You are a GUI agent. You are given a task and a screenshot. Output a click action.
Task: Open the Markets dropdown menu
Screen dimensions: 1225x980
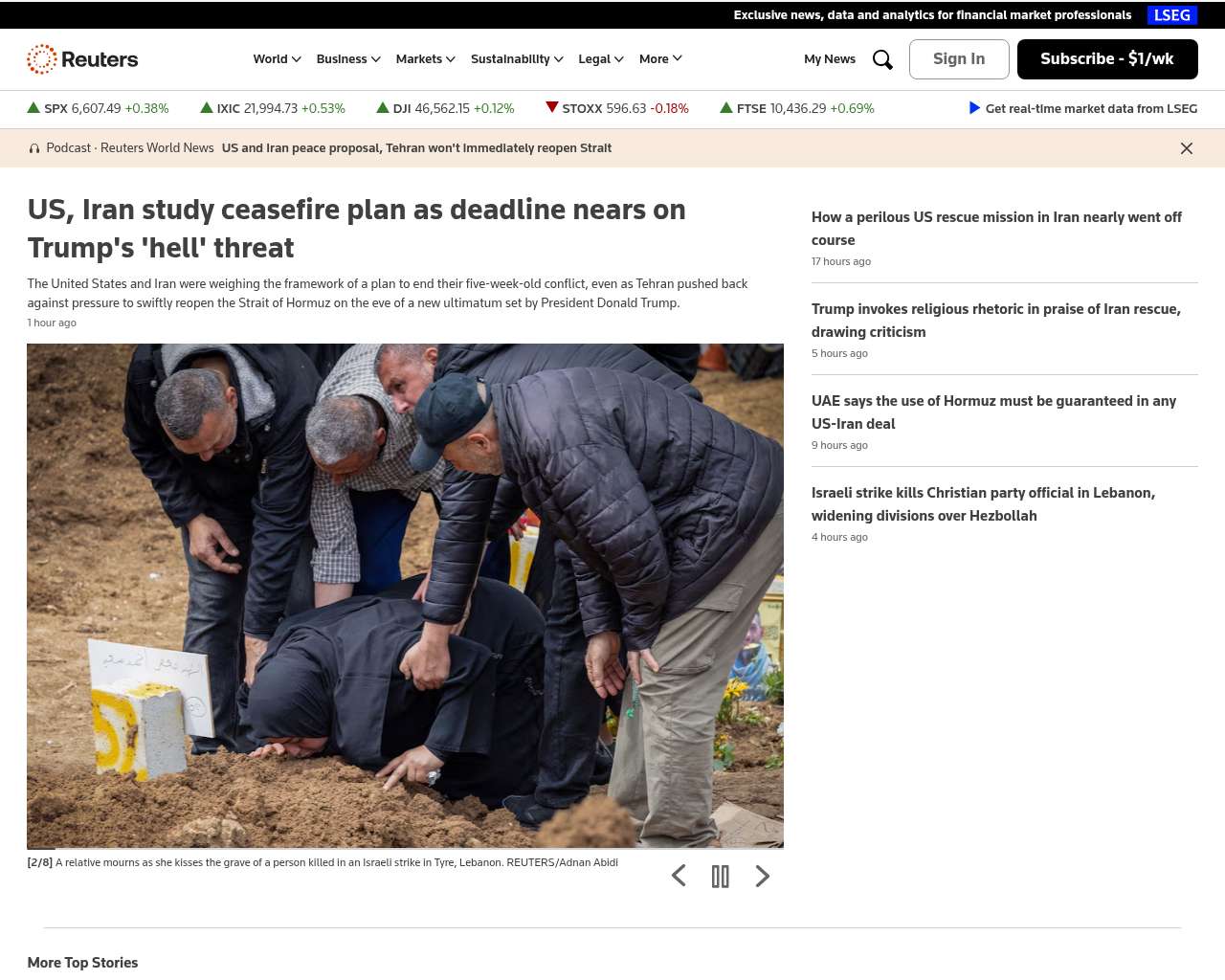pos(425,59)
